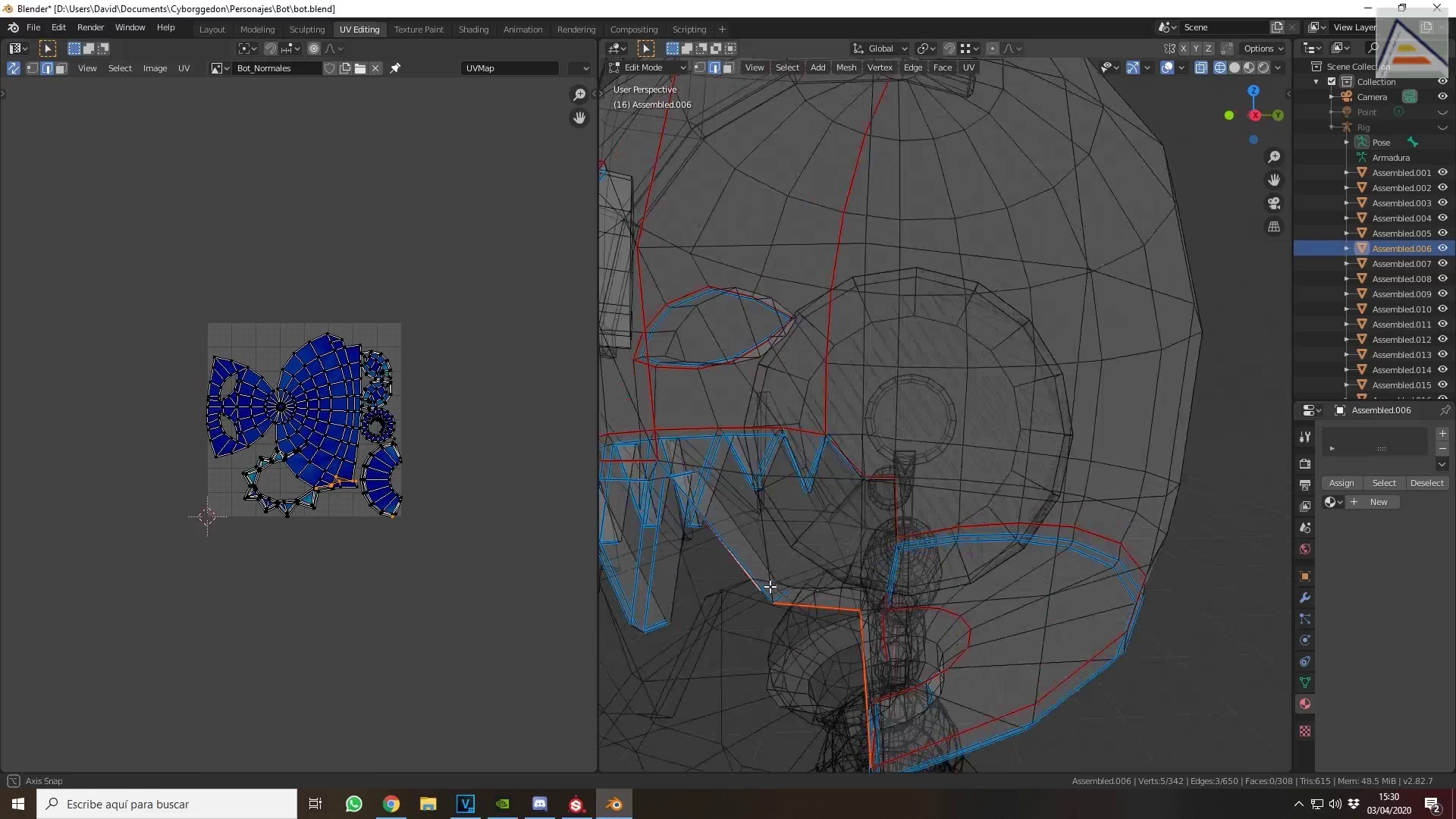Open the Modifier properties wrench tab
This screenshot has height=819, width=1456.
(x=1305, y=598)
